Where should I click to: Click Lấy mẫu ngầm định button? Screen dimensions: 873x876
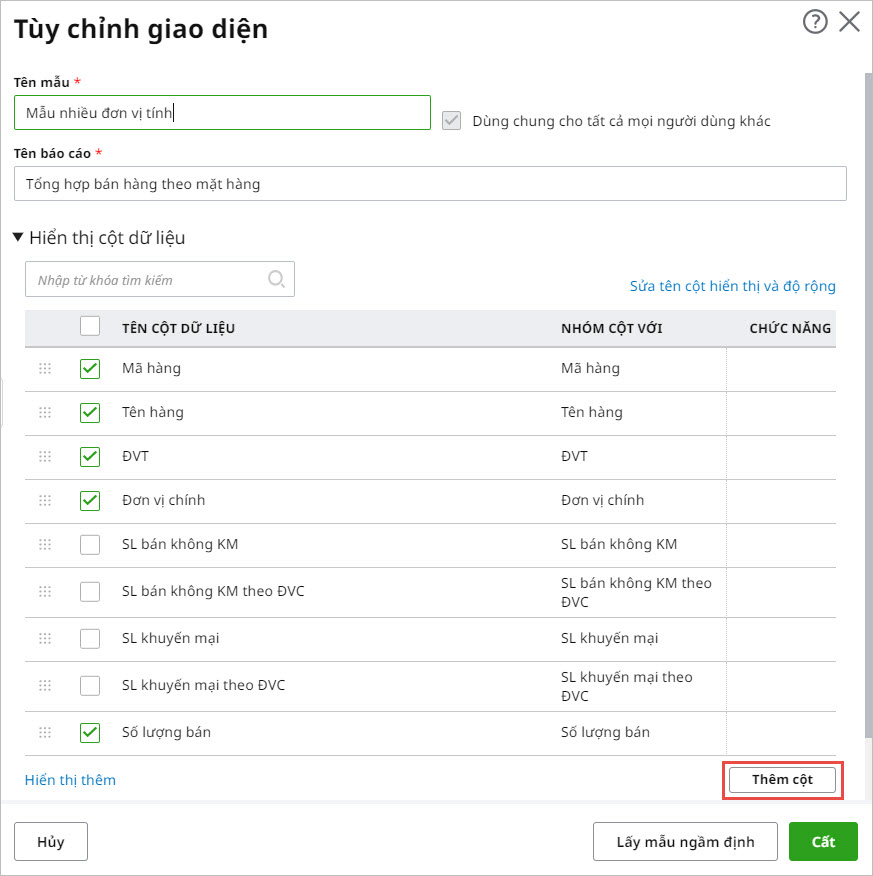click(685, 842)
